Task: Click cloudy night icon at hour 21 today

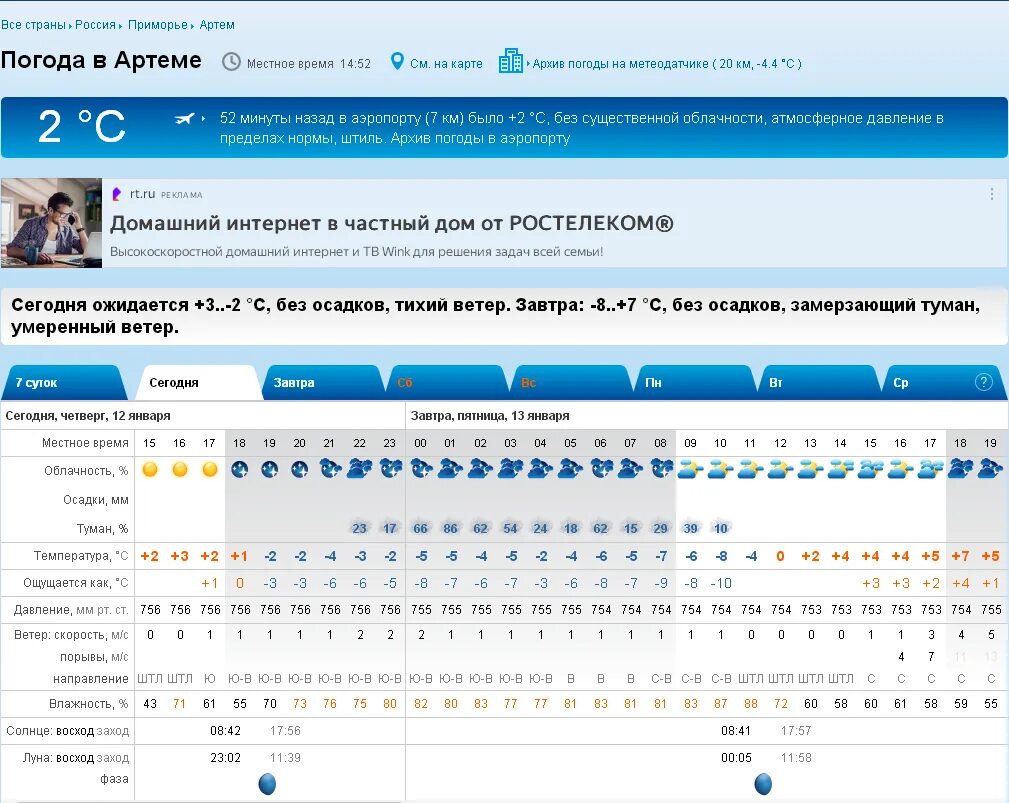Action: pyautogui.click(x=330, y=469)
